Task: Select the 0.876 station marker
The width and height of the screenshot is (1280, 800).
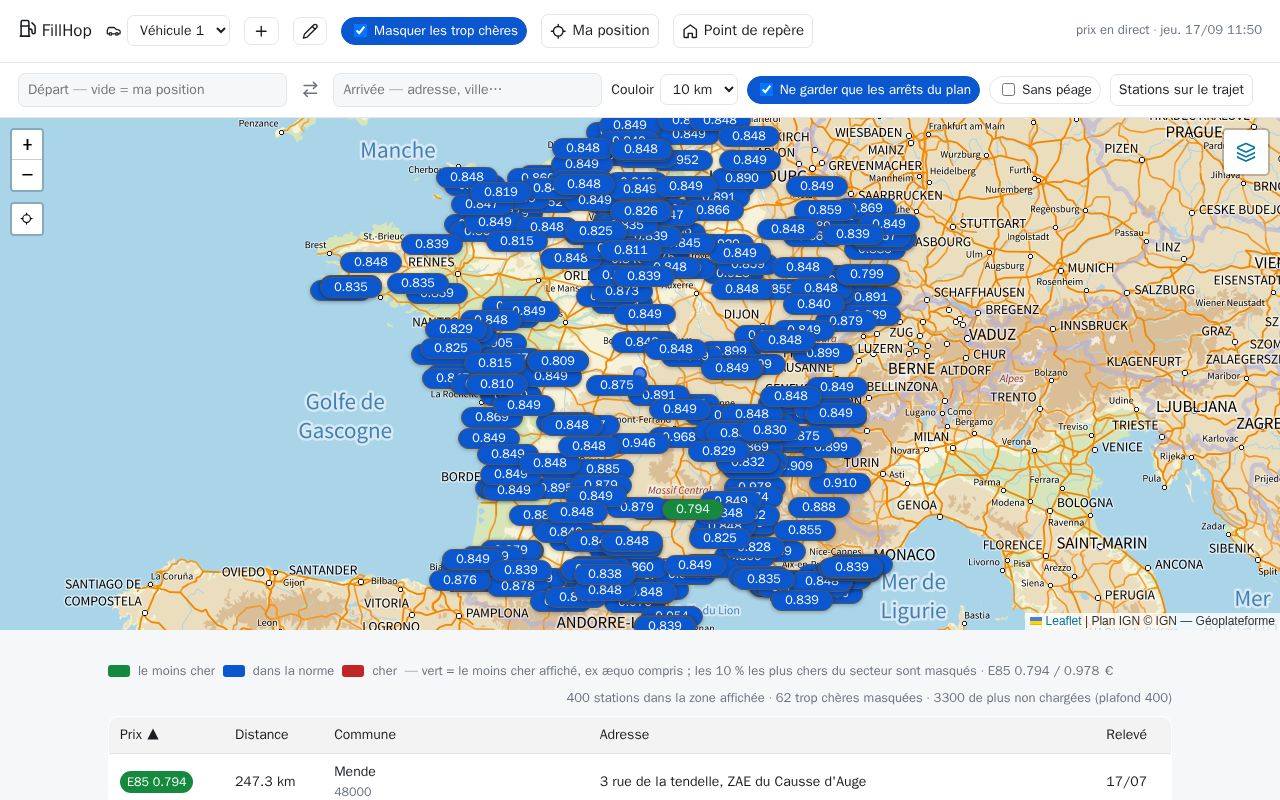Action: coord(460,580)
